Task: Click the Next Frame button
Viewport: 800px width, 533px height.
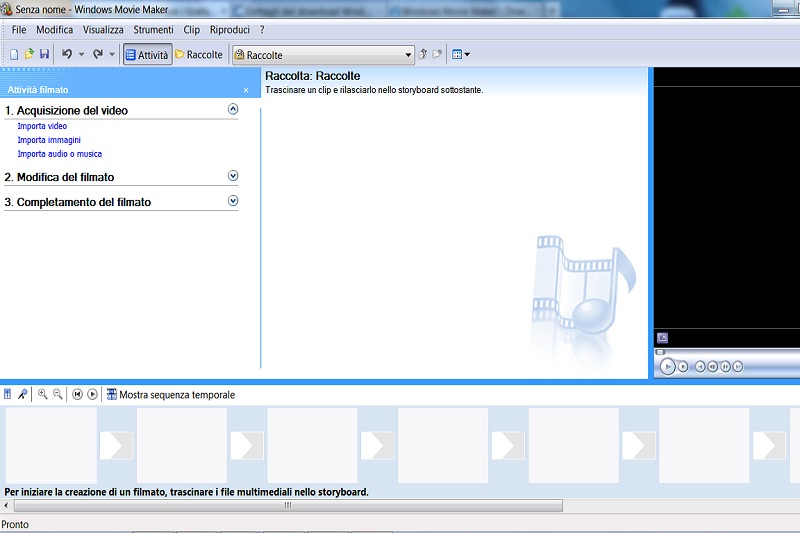Action: point(725,366)
